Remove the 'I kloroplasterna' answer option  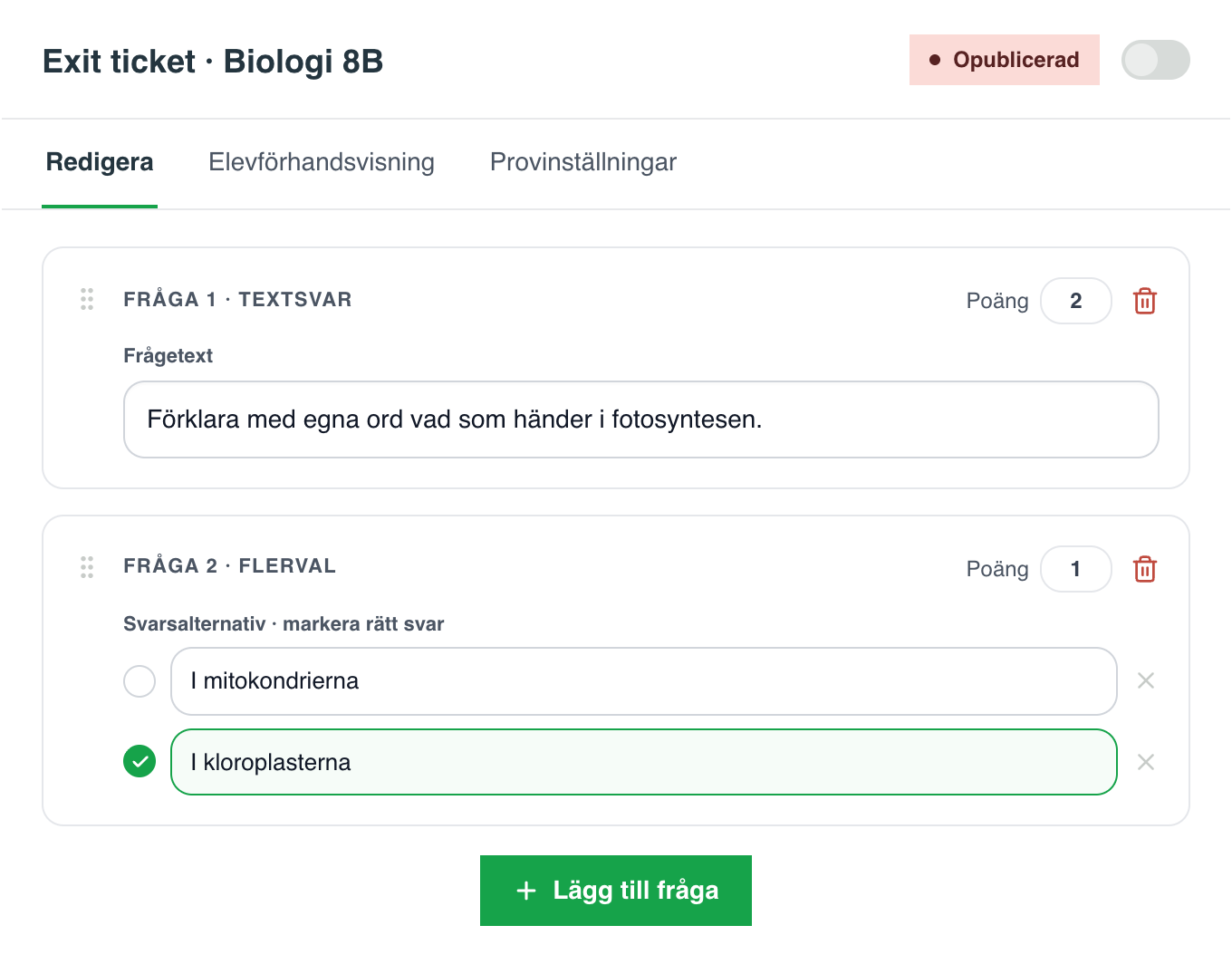(x=1146, y=762)
